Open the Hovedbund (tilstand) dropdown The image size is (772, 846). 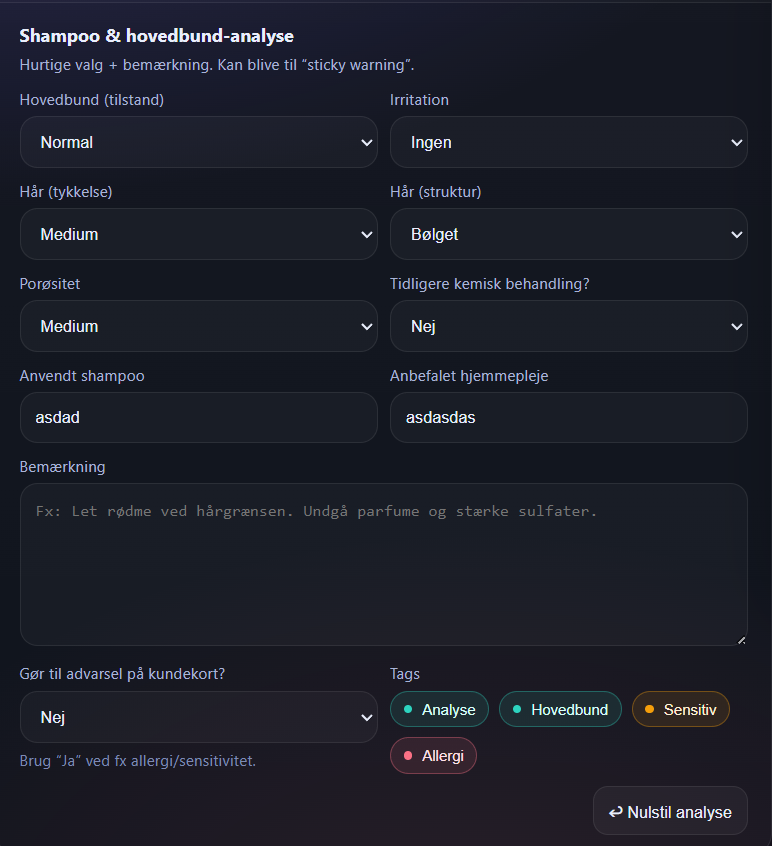198,142
